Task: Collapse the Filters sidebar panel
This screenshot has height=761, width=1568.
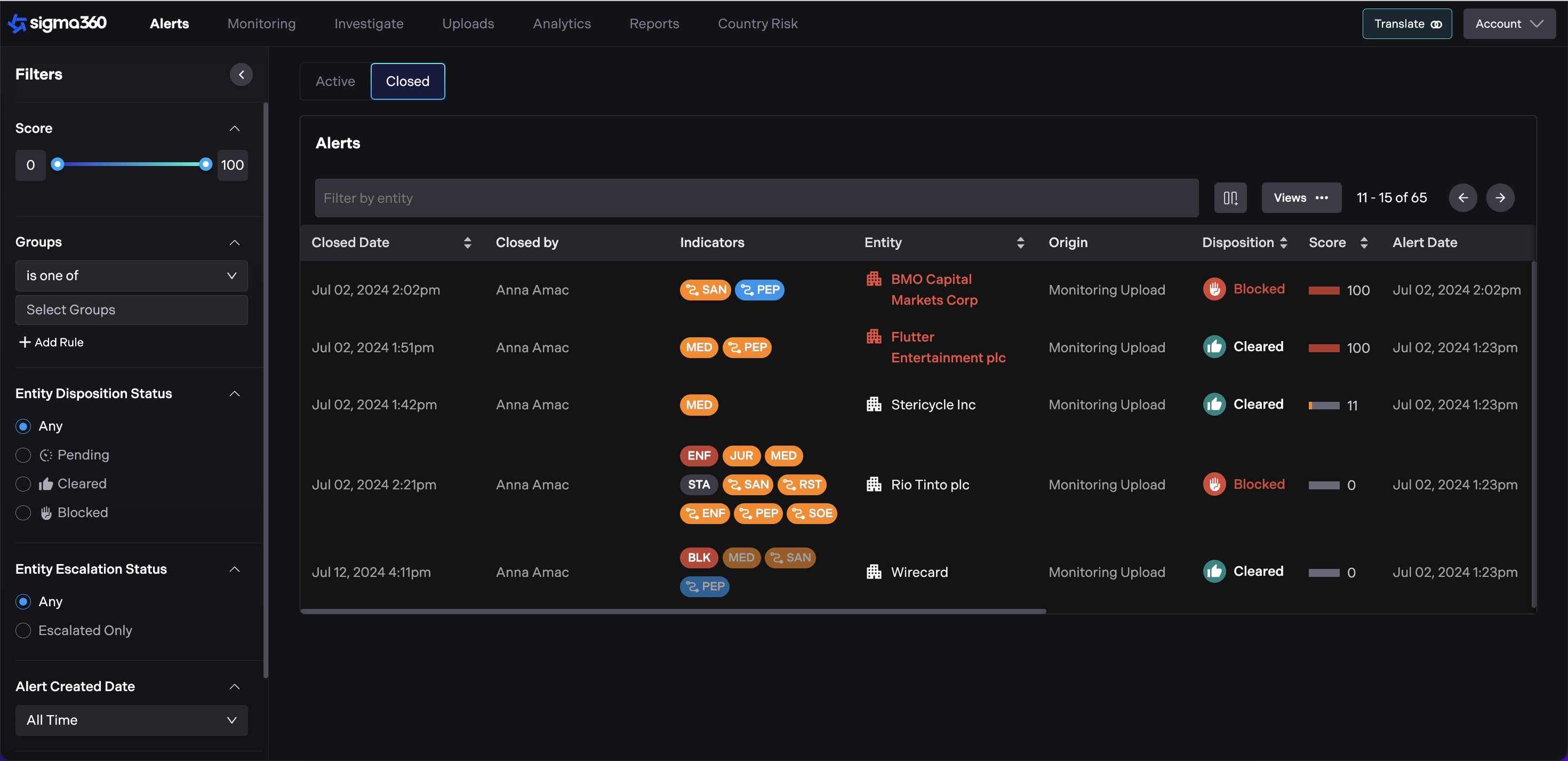Action: tap(241, 74)
